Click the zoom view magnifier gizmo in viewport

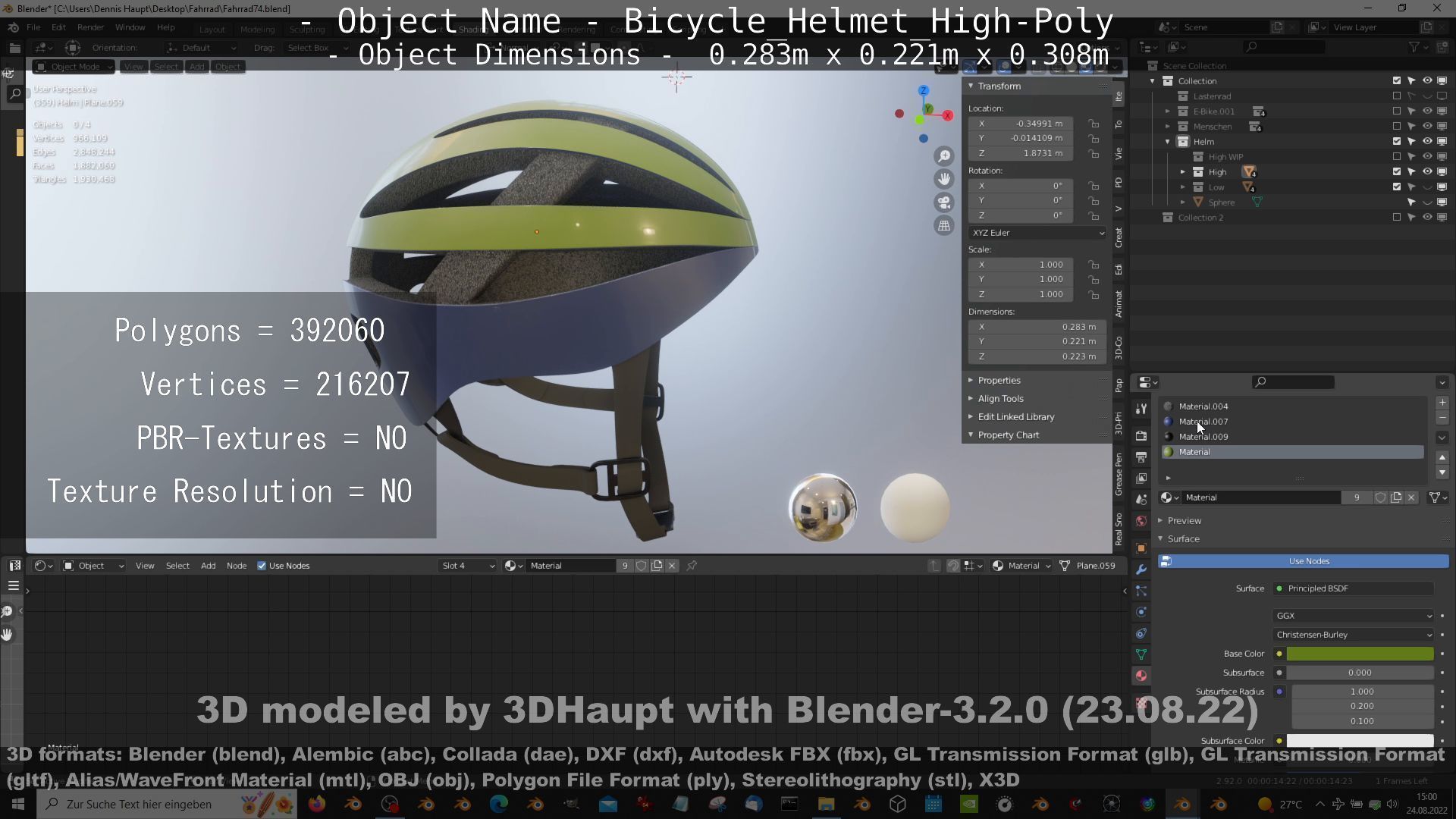click(944, 156)
